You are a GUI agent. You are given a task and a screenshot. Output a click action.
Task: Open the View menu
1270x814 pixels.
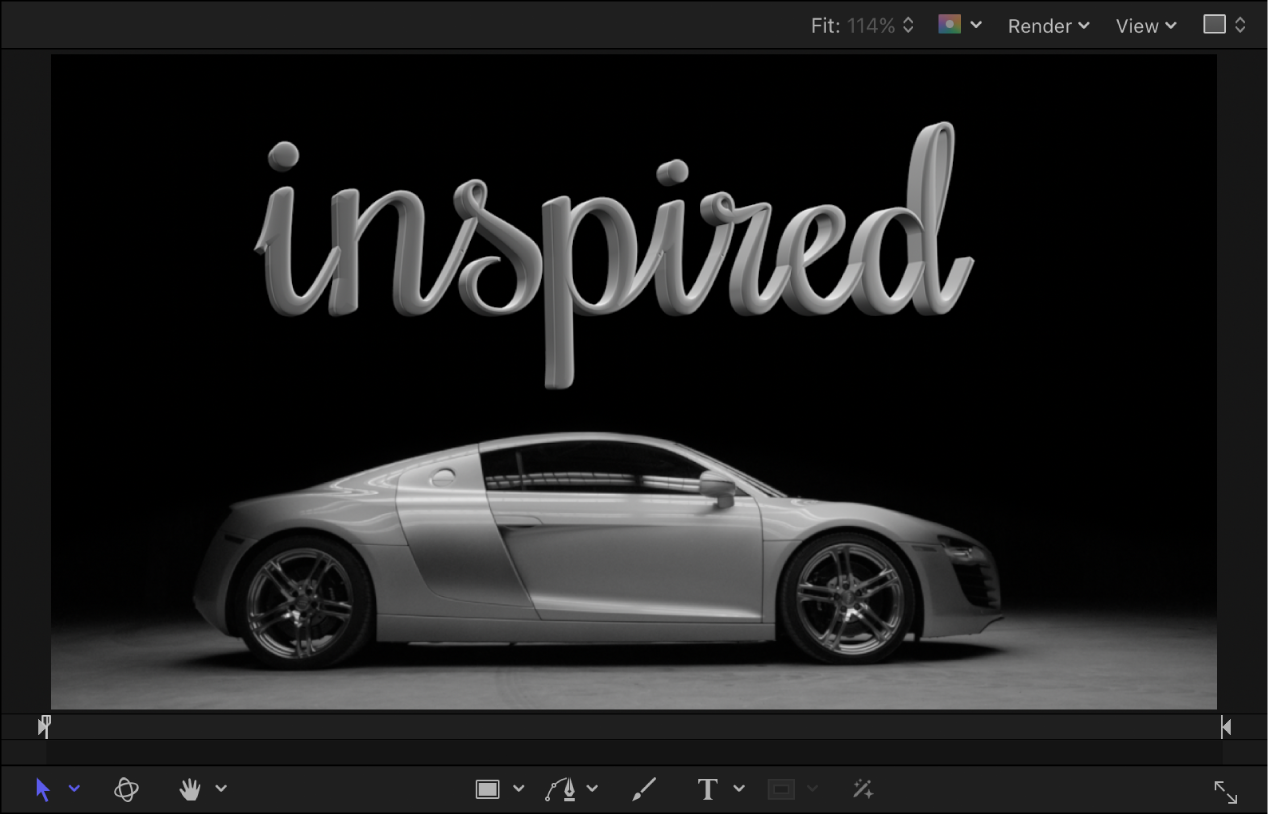tap(1145, 26)
